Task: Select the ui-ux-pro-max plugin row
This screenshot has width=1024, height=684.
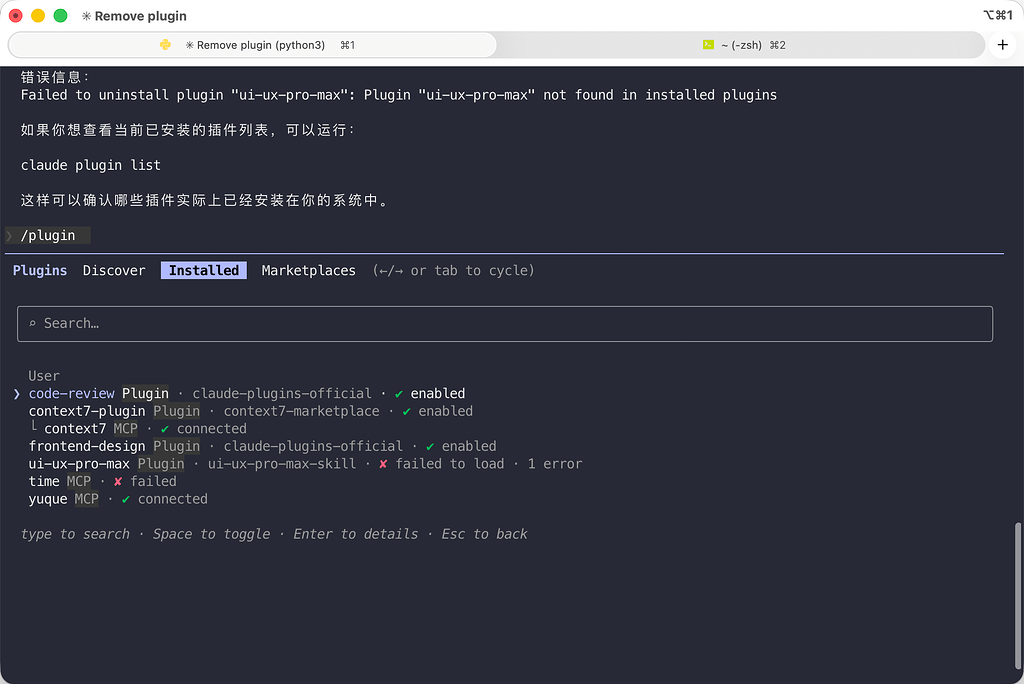Action: pos(305,464)
